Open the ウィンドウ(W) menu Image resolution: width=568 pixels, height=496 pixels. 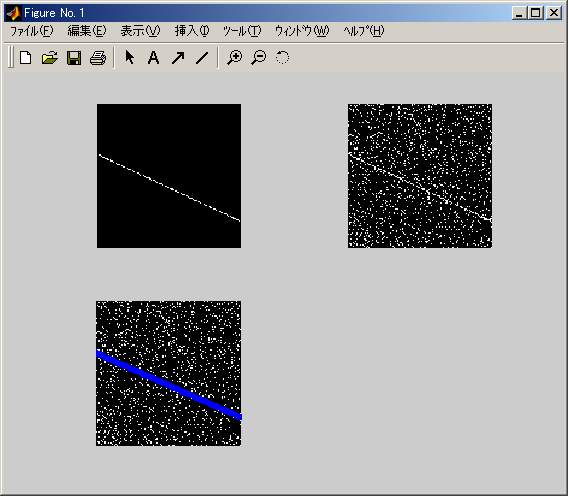coord(302,31)
